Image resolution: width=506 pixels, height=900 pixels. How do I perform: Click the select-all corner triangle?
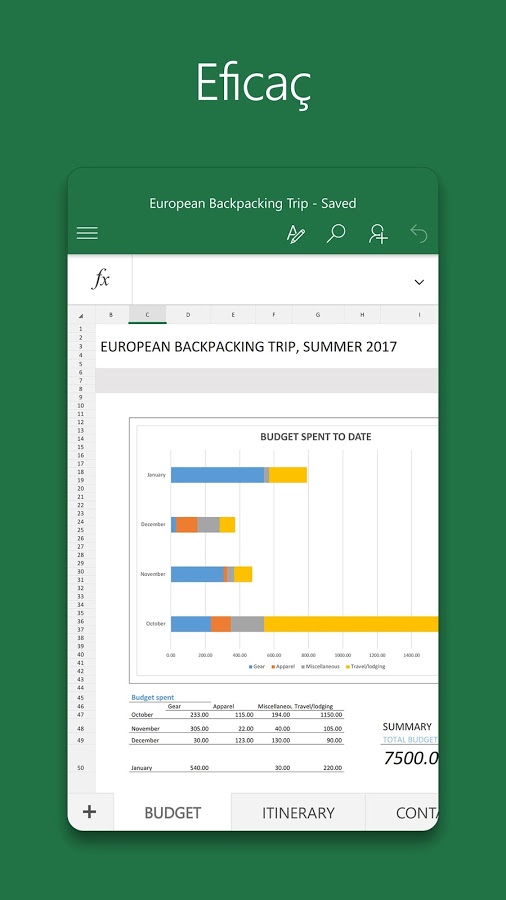coord(81,315)
